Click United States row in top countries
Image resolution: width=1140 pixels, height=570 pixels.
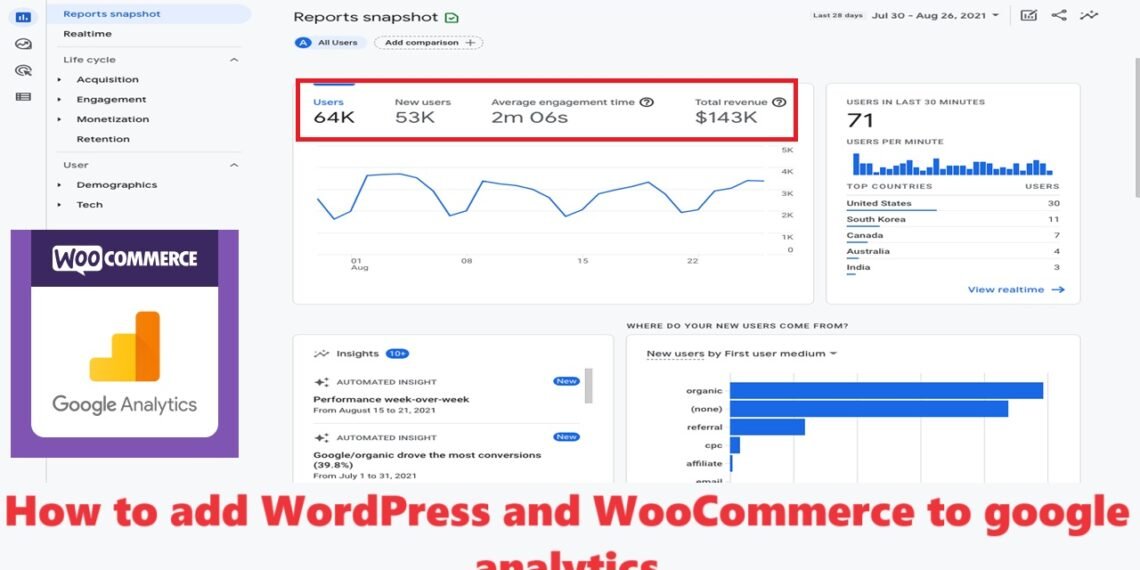click(952, 204)
